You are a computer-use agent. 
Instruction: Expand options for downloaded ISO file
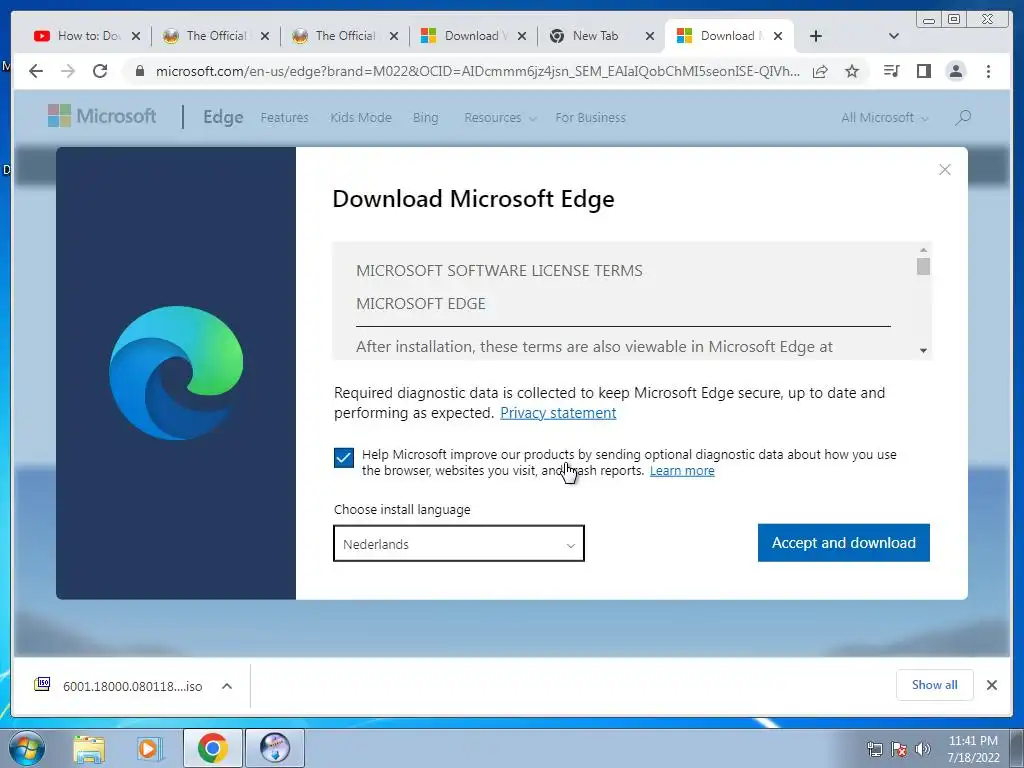click(227, 686)
